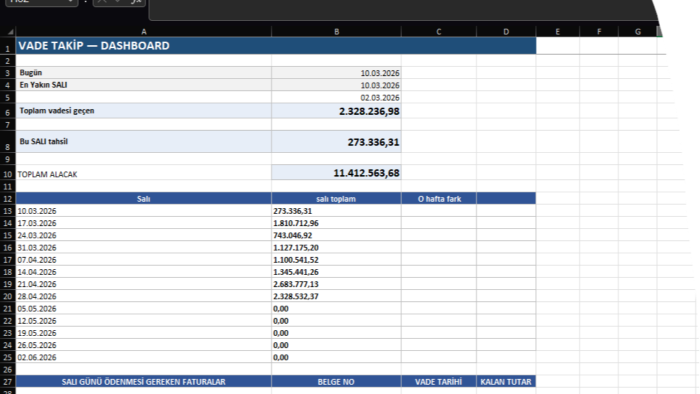Select the 10.03.2026 cell in the Salı table

[144, 211]
